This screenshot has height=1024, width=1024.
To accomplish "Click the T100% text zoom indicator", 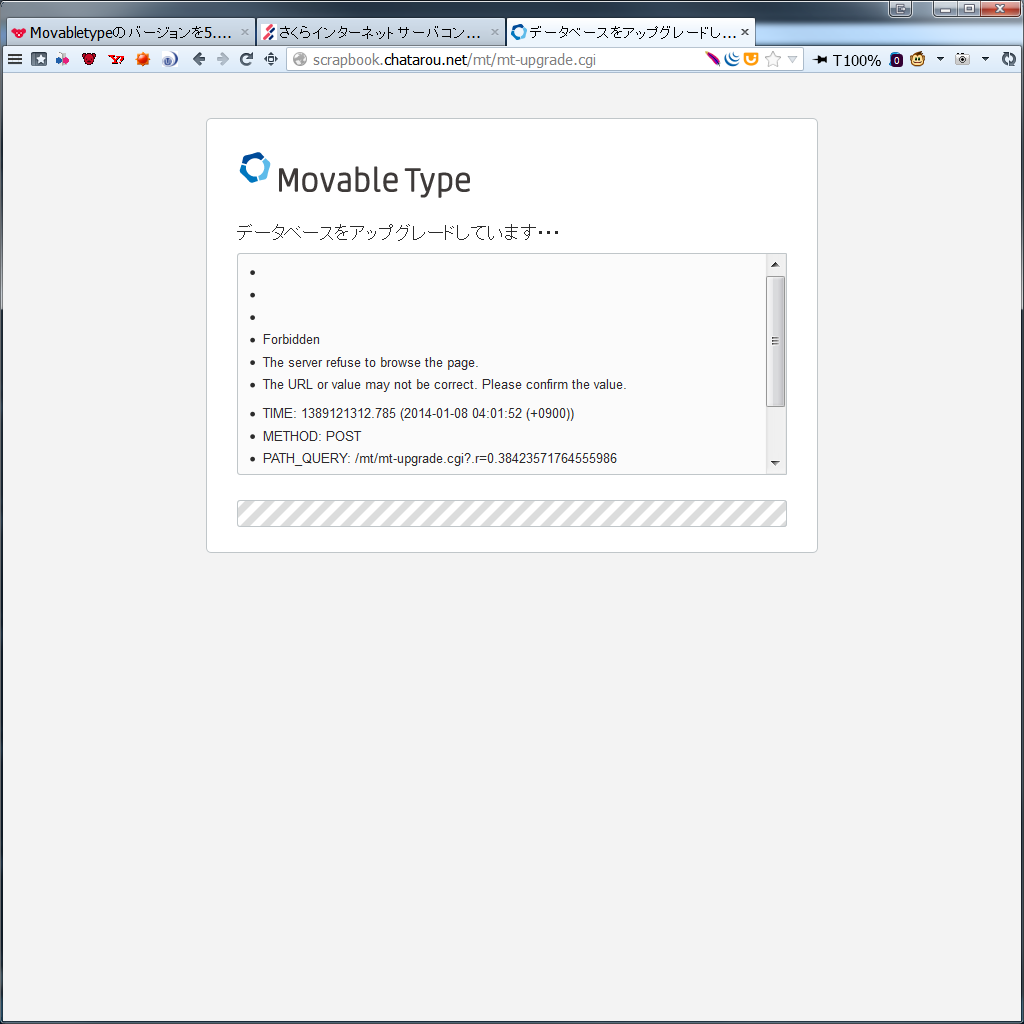I will click(857, 60).
